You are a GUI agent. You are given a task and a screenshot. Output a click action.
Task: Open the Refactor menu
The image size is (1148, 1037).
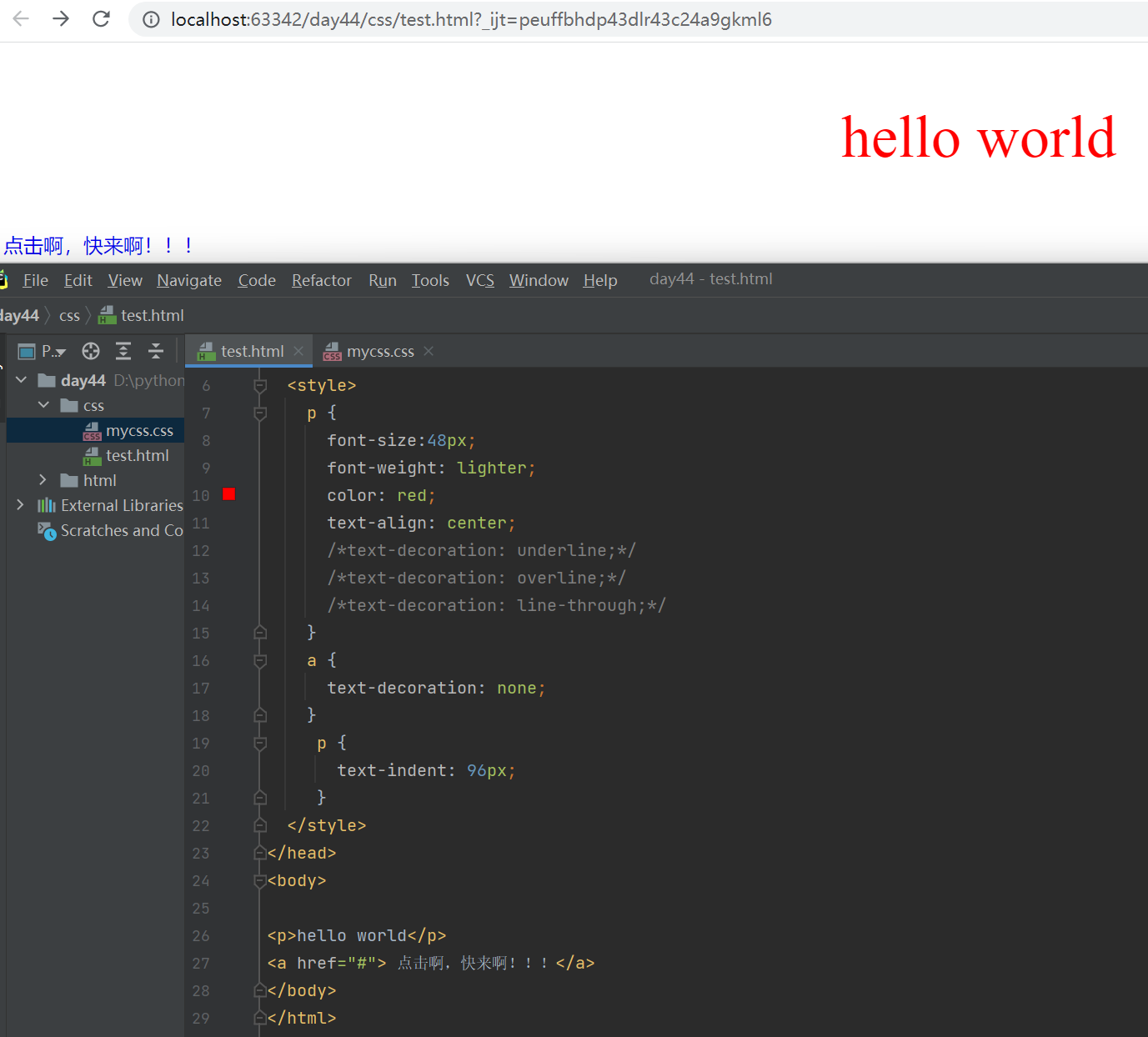(x=322, y=280)
